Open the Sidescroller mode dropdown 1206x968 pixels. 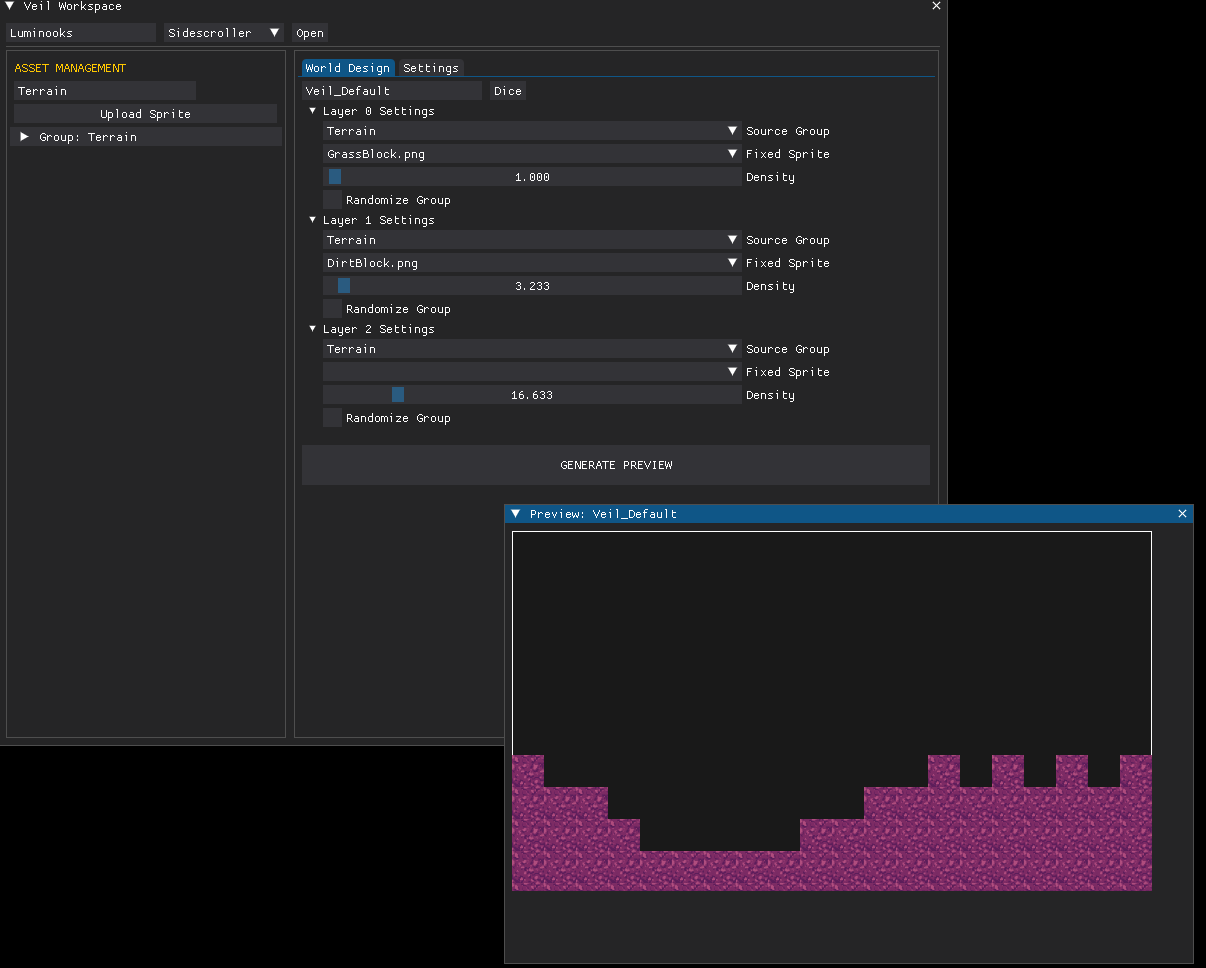coord(224,33)
